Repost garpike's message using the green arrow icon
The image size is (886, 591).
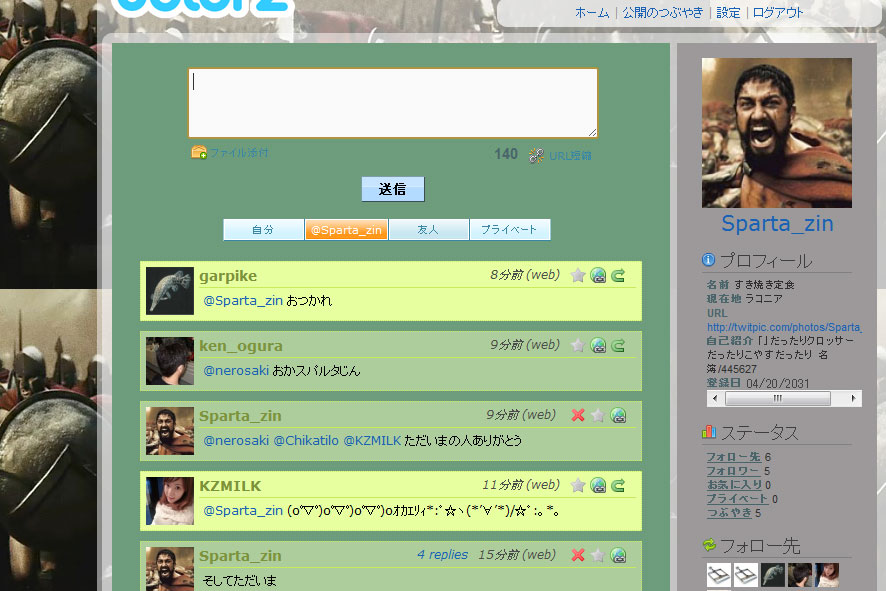click(618, 275)
